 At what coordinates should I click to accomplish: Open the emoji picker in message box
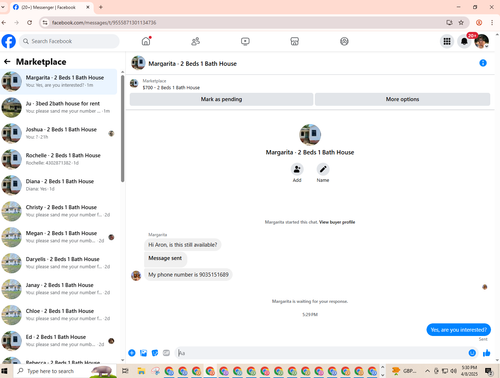click(x=472, y=353)
